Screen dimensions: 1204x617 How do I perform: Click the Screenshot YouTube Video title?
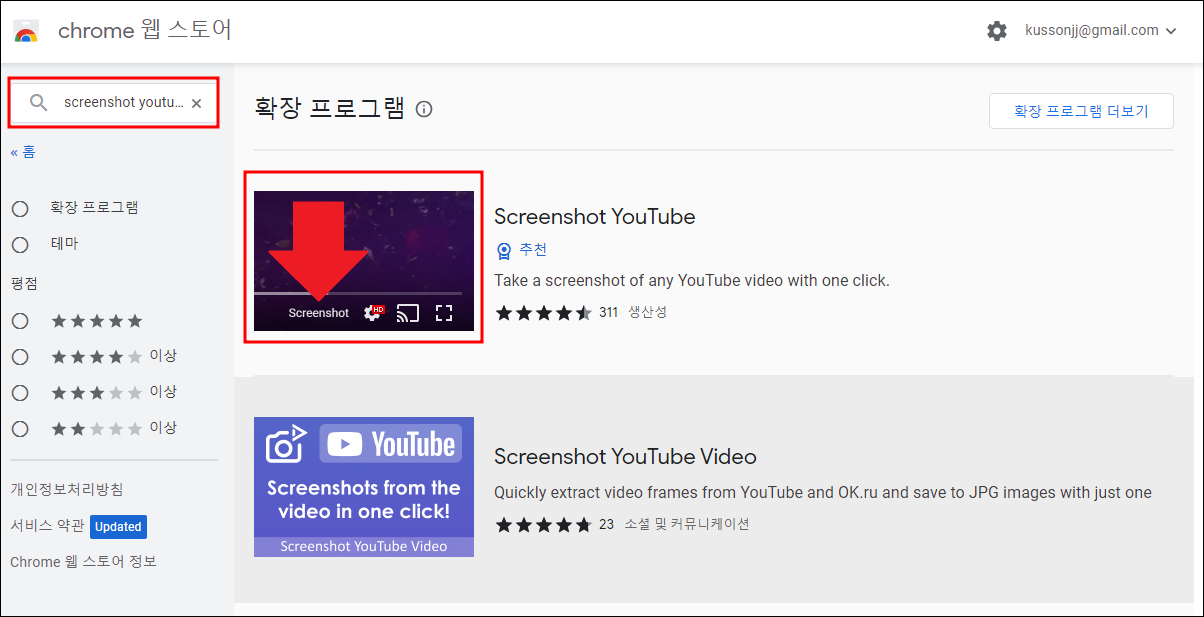[625, 457]
